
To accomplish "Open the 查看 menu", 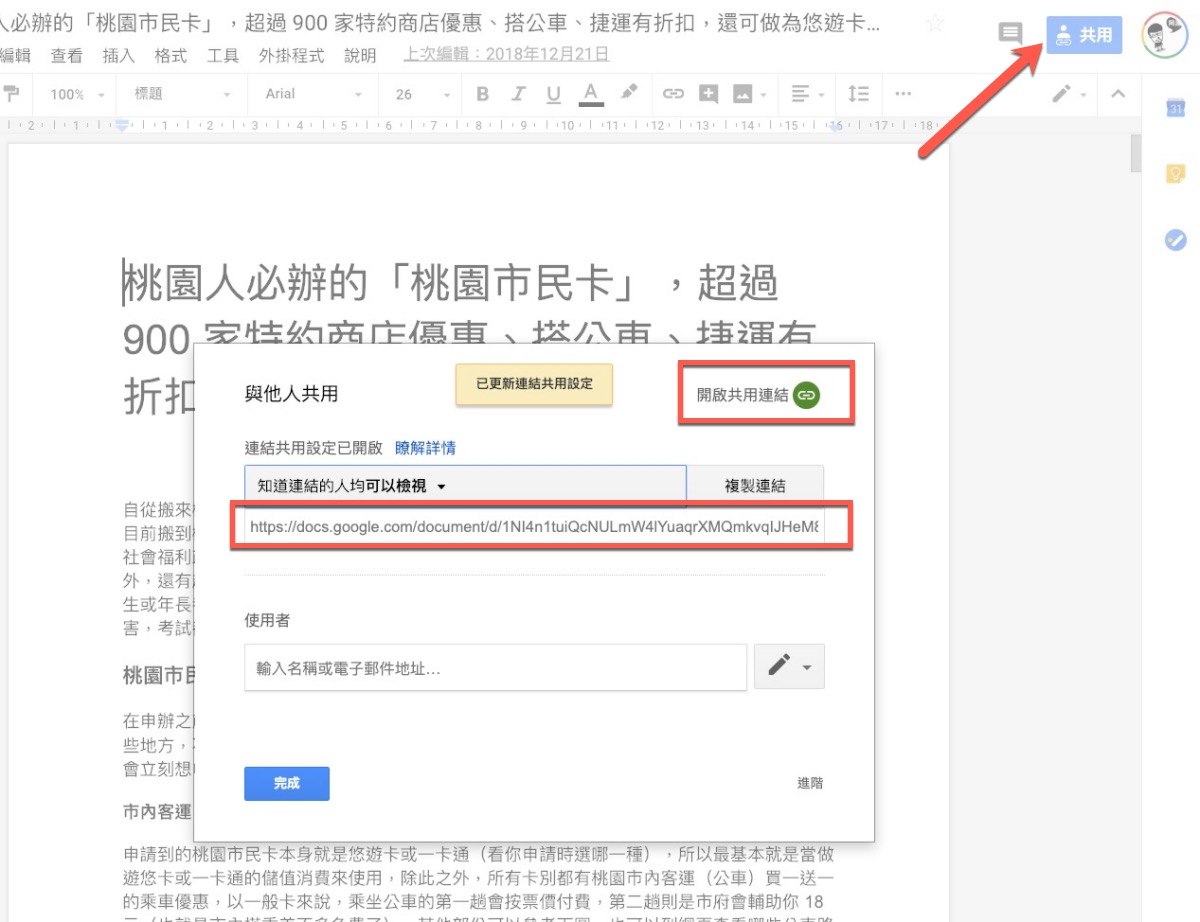I will 67,56.
